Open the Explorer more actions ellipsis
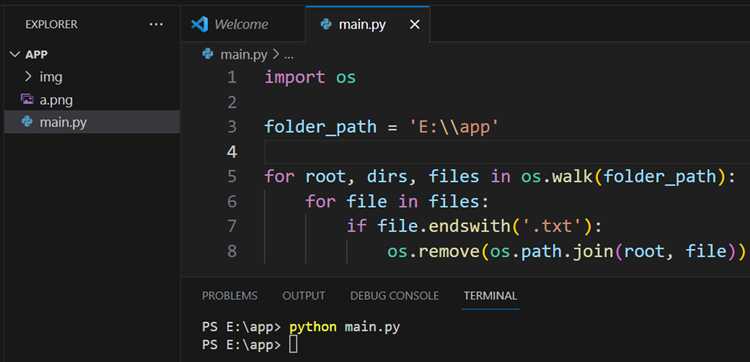Screen dimensions: 750x362 pos(156,24)
